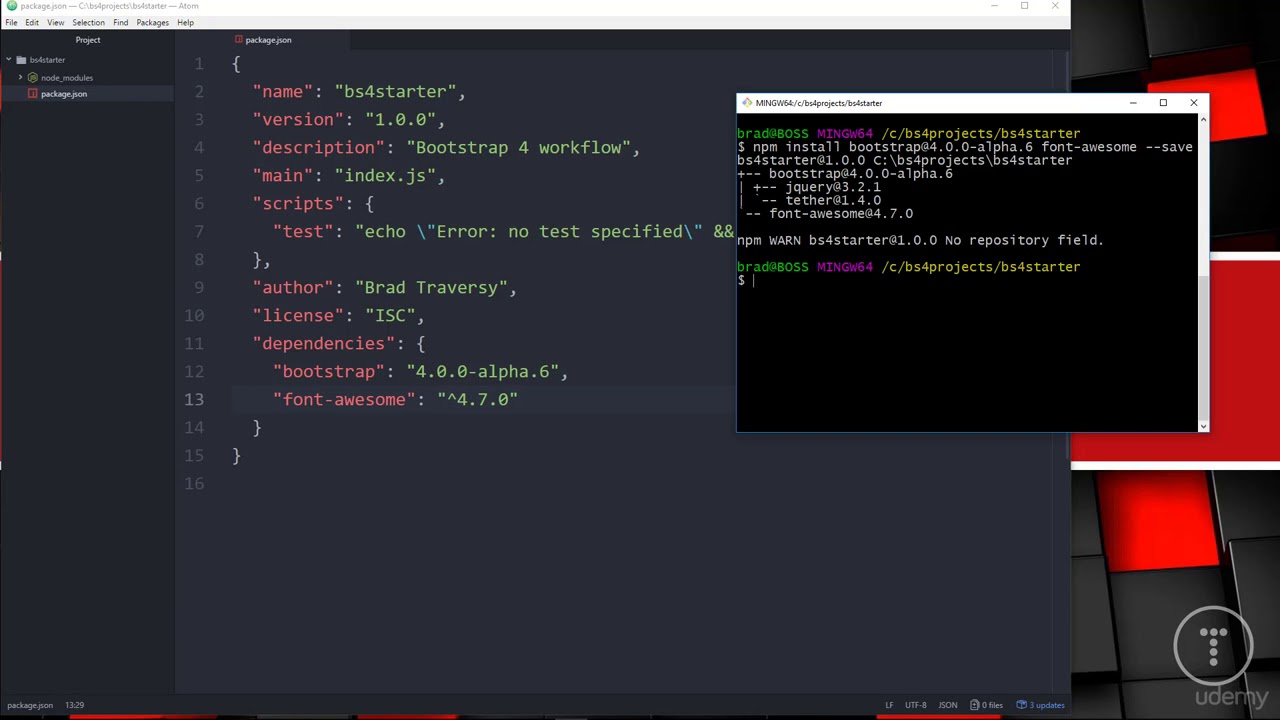Click the "Brad Traversy" author value

click(x=431, y=287)
